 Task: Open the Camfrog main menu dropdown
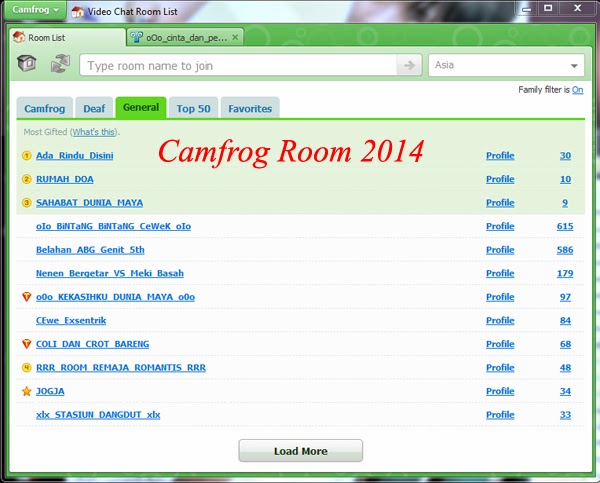[x=35, y=10]
